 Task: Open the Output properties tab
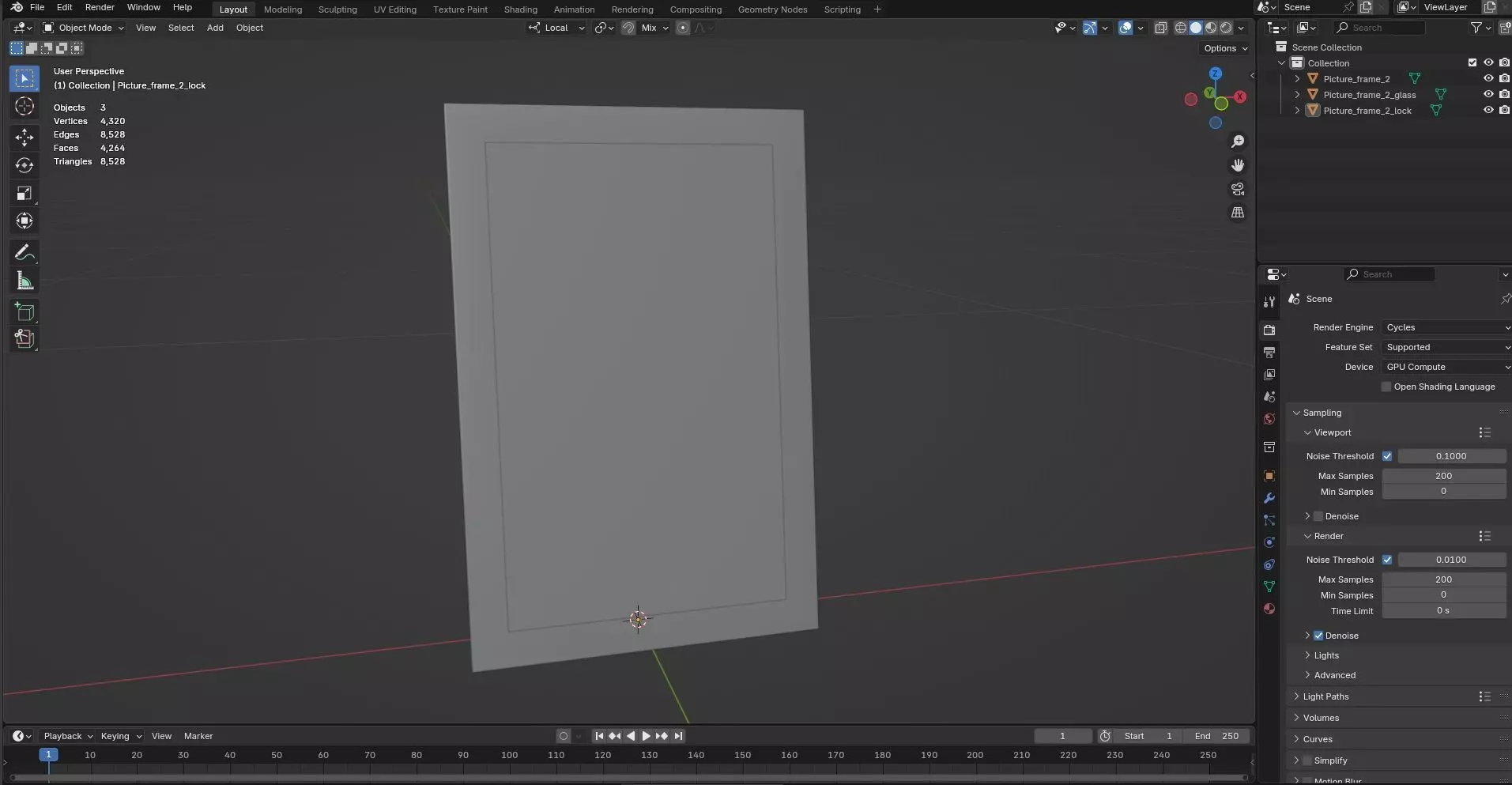[x=1269, y=353]
